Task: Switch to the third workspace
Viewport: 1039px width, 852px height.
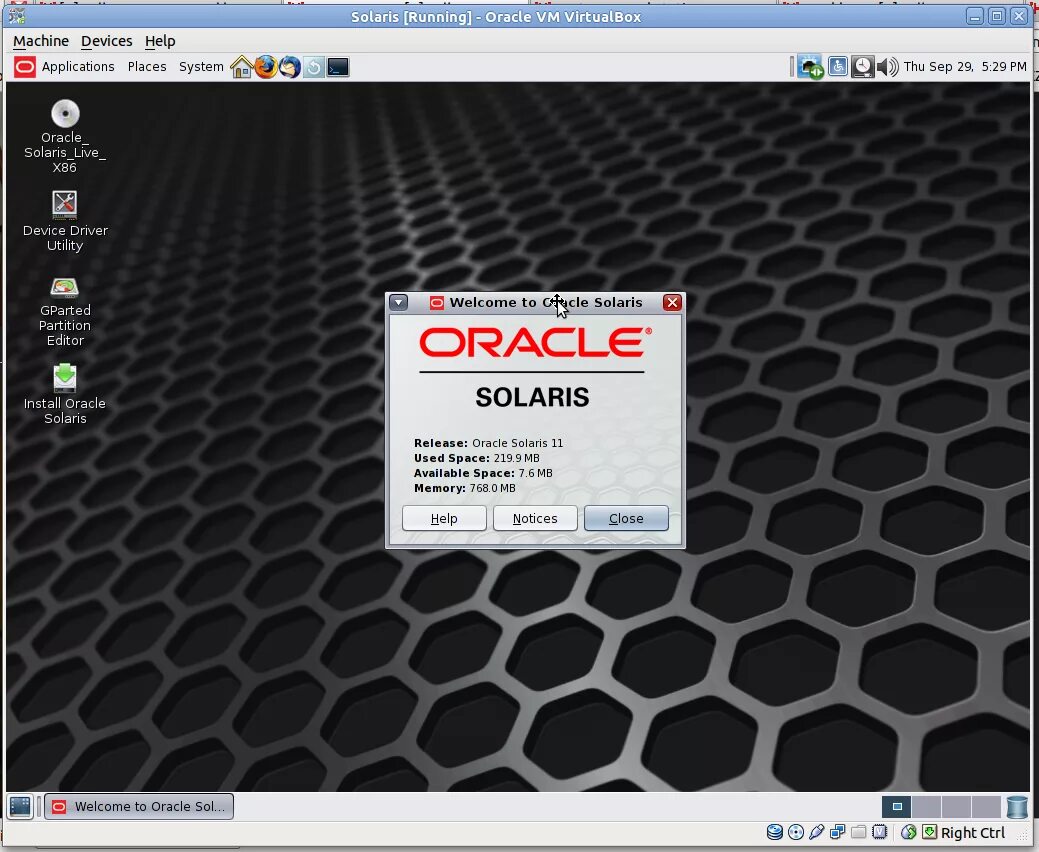Action: tap(956, 806)
